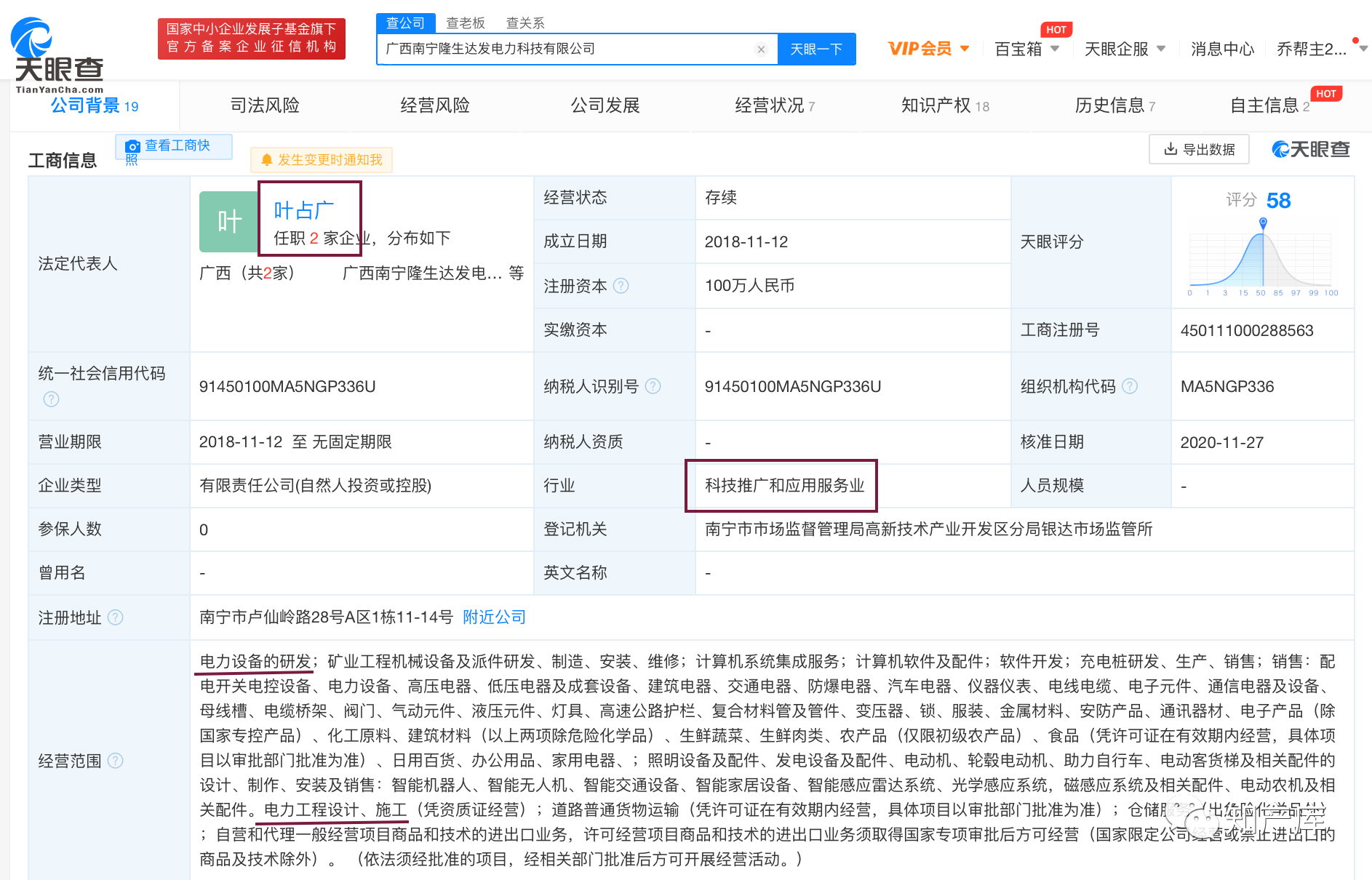Switch to 自主信息 tab

(x=1269, y=105)
